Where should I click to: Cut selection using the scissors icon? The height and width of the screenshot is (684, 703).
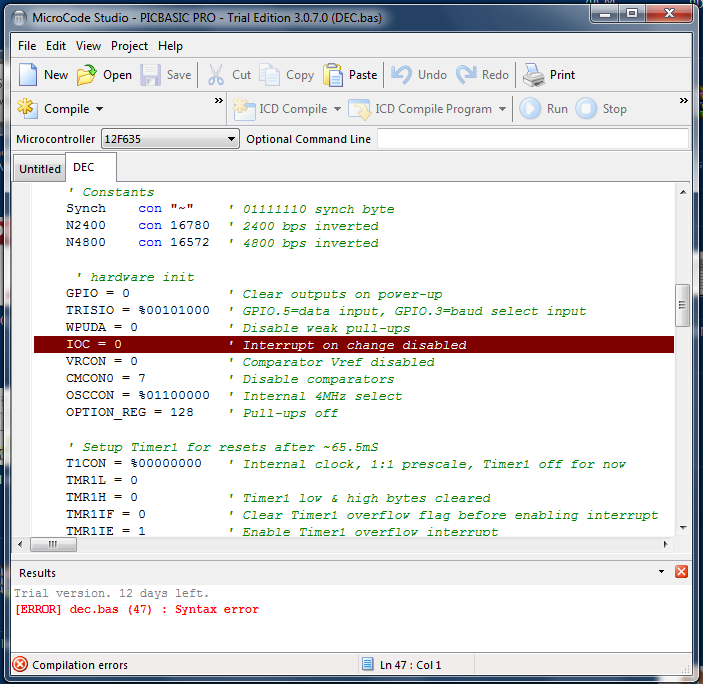[x=216, y=75]
